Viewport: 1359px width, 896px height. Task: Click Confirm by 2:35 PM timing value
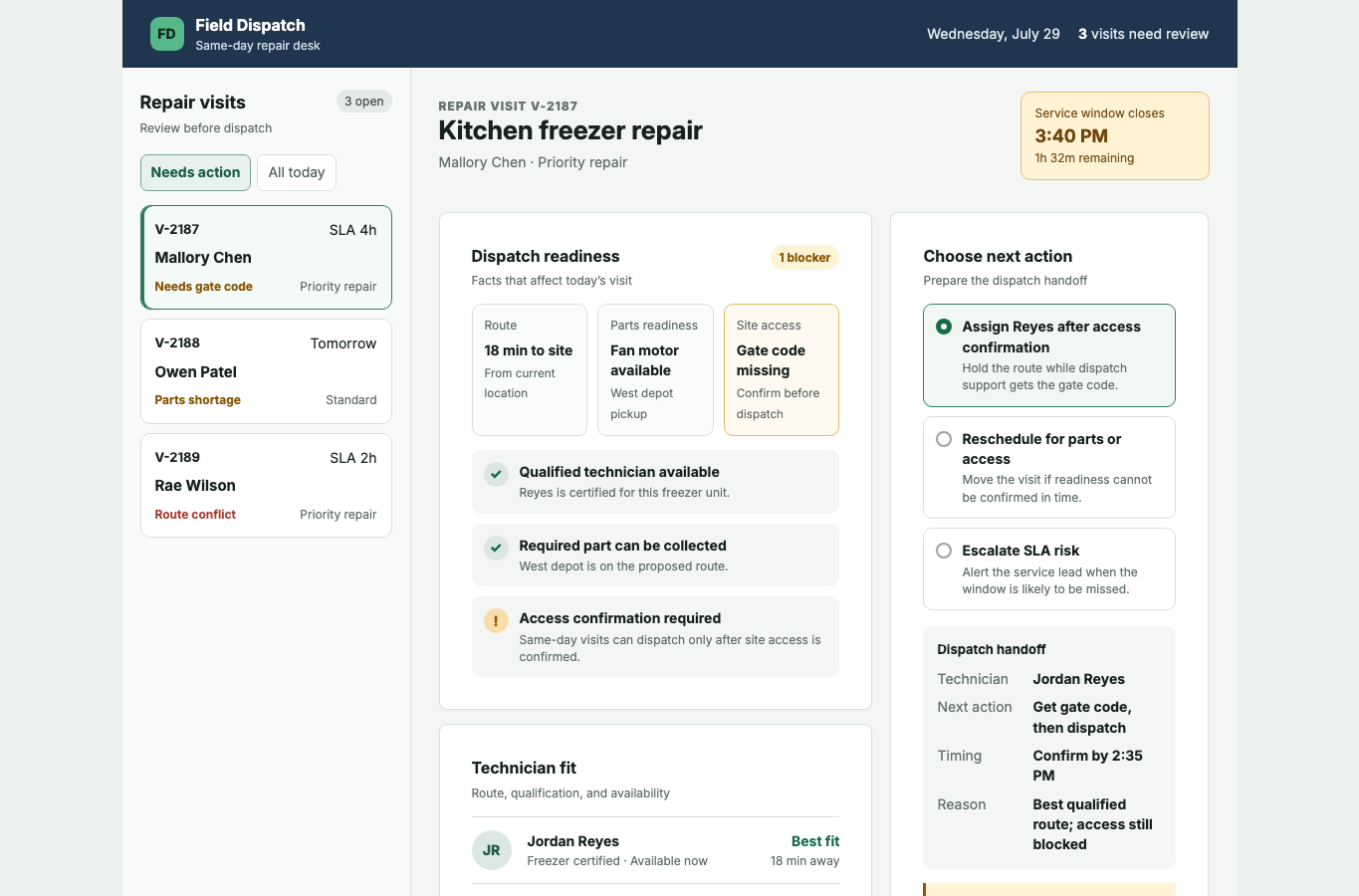pos(1087,766)
